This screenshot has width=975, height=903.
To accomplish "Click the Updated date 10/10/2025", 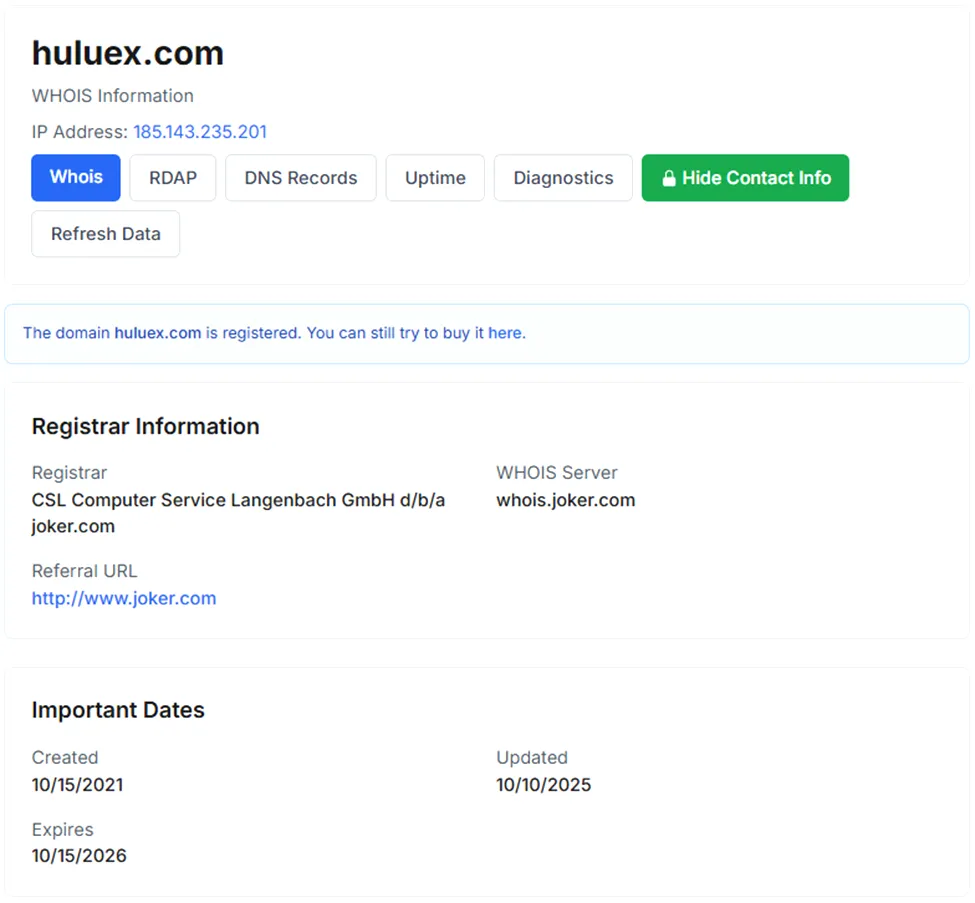I will pyautogui.click(x=543, y=785).
